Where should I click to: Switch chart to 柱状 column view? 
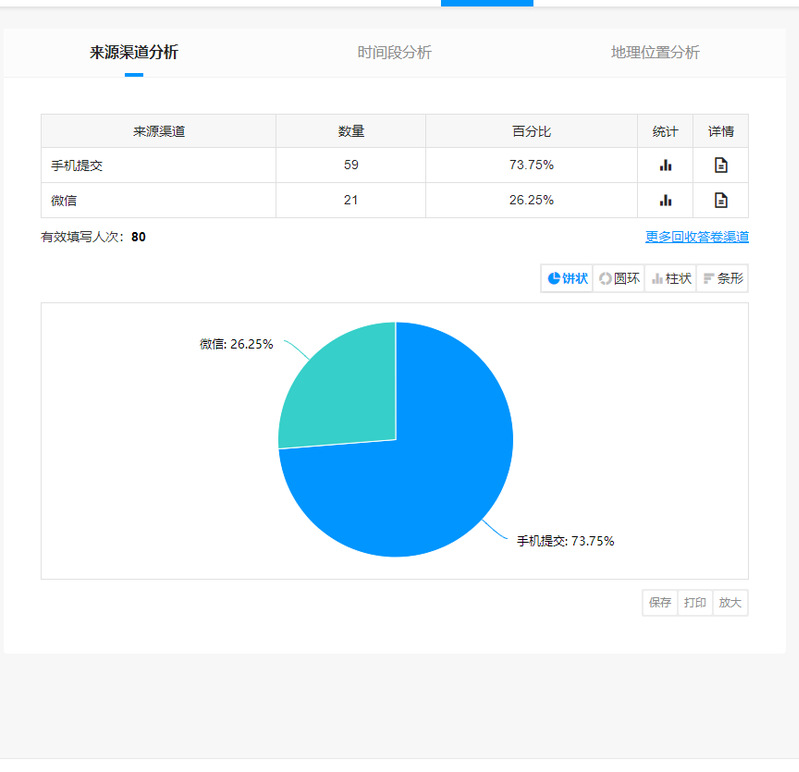pos(671,279)
